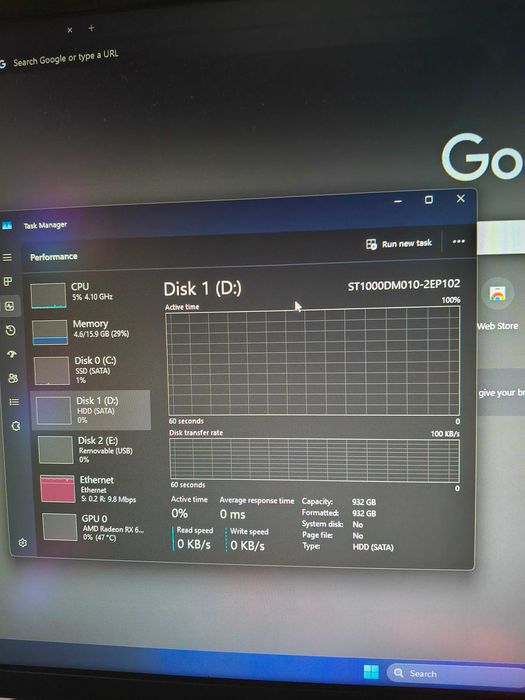Open the Windows Start button

tap(371, 672)
